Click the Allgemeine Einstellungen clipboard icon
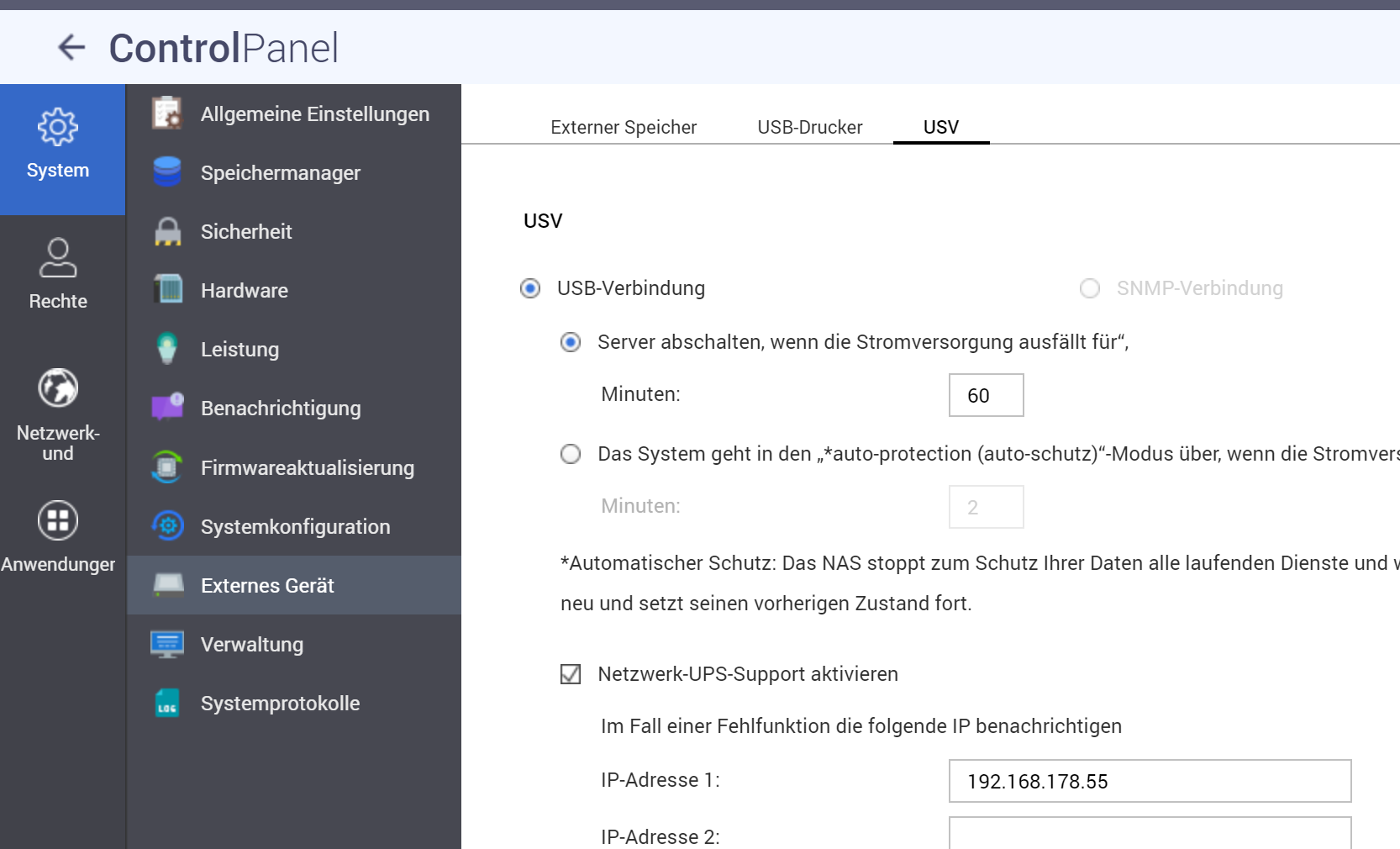 167,113
